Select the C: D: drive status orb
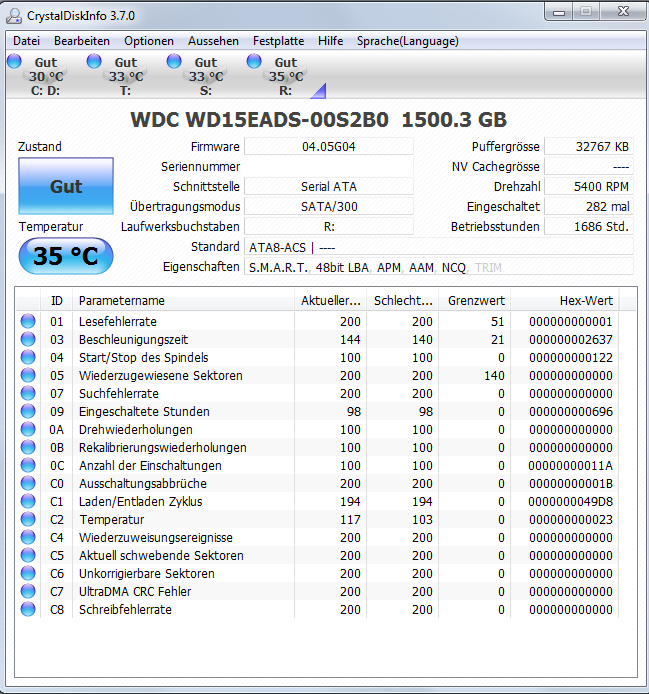This screenshot has width=649, height=694. (x=15, y=61)
